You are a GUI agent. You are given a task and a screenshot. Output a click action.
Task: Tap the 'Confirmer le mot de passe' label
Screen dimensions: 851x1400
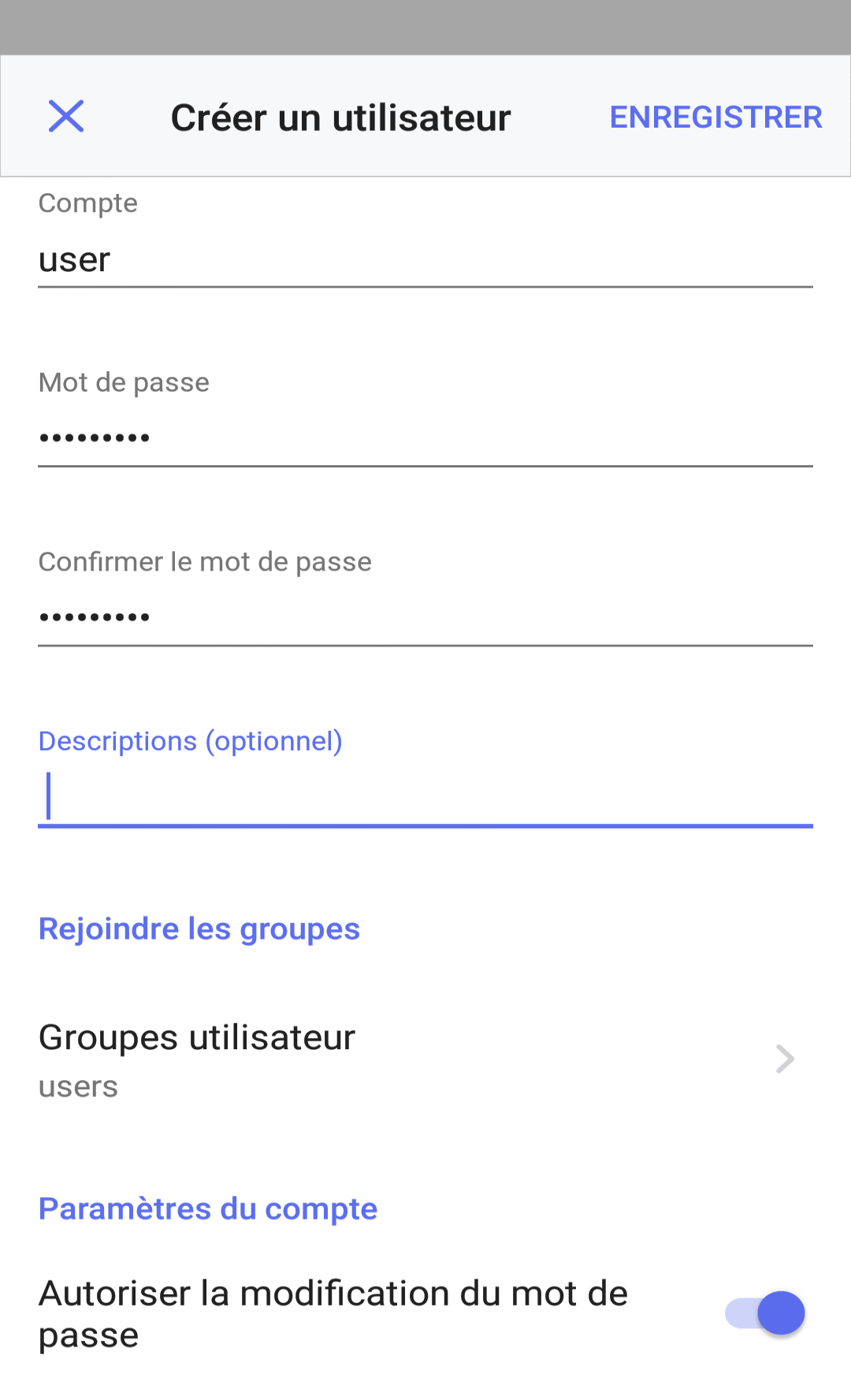pos(205,562)
